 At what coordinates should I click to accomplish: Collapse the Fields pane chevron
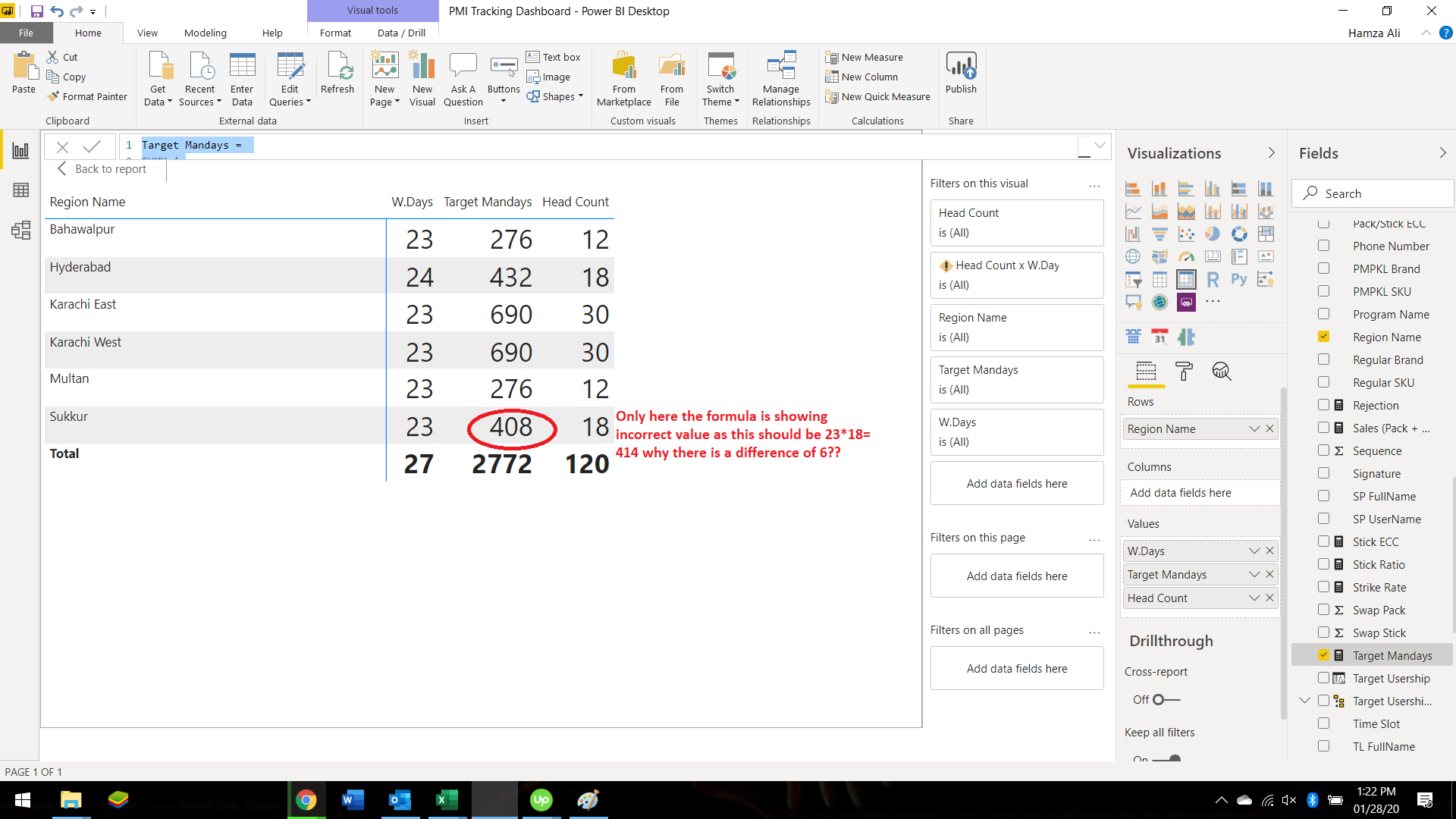coord(1442,152)
